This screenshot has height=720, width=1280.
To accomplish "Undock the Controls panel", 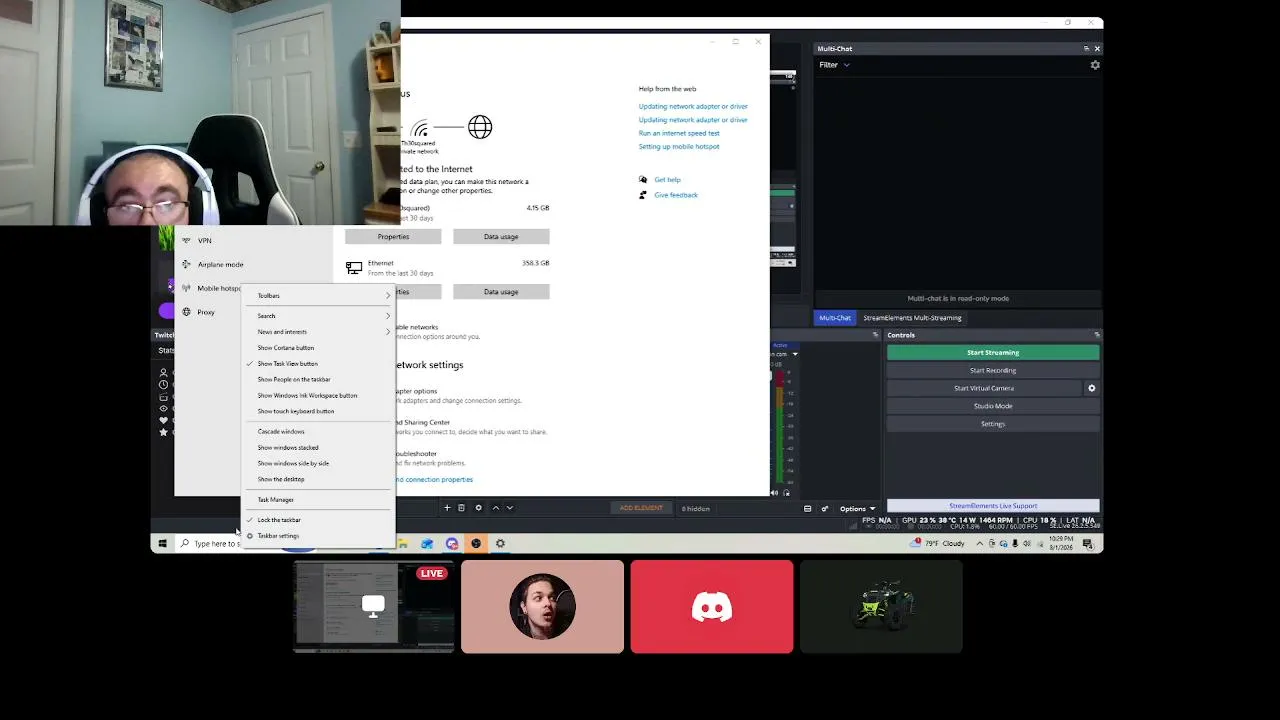I will coord(1097,335).
